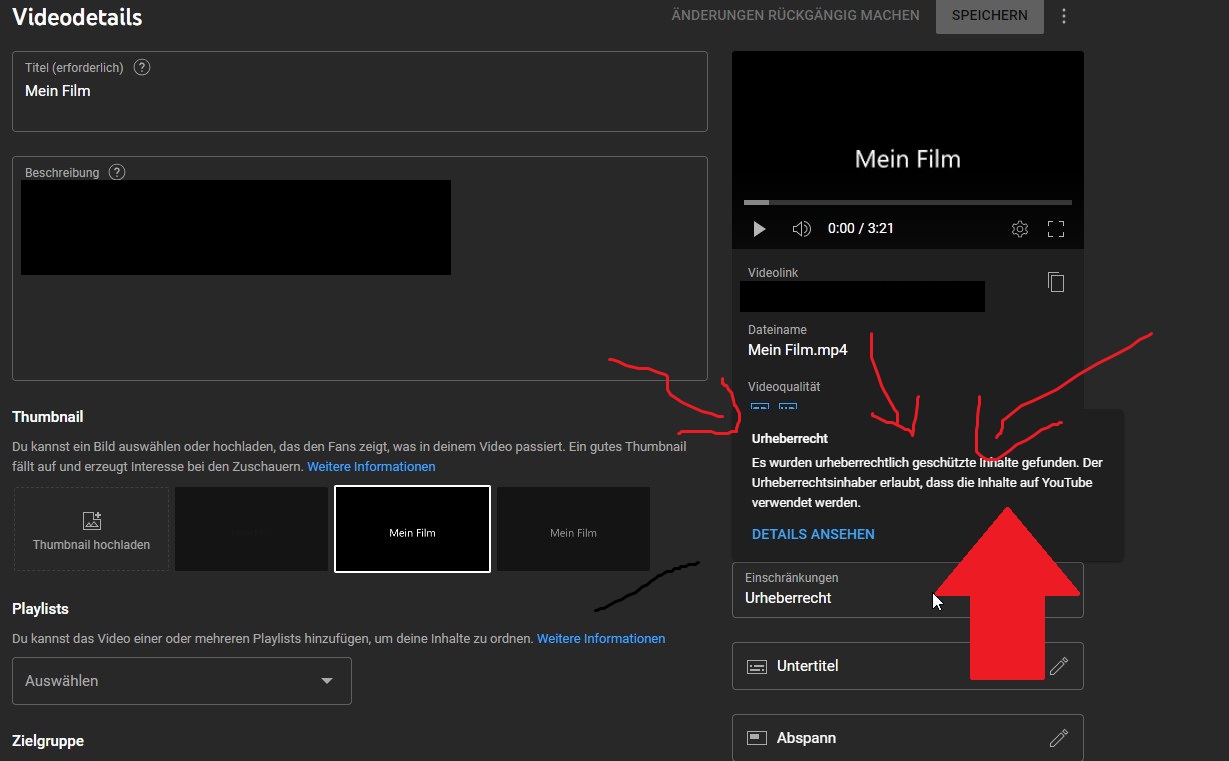Enter fullscreen in video preview

[x=1055, y=229]
